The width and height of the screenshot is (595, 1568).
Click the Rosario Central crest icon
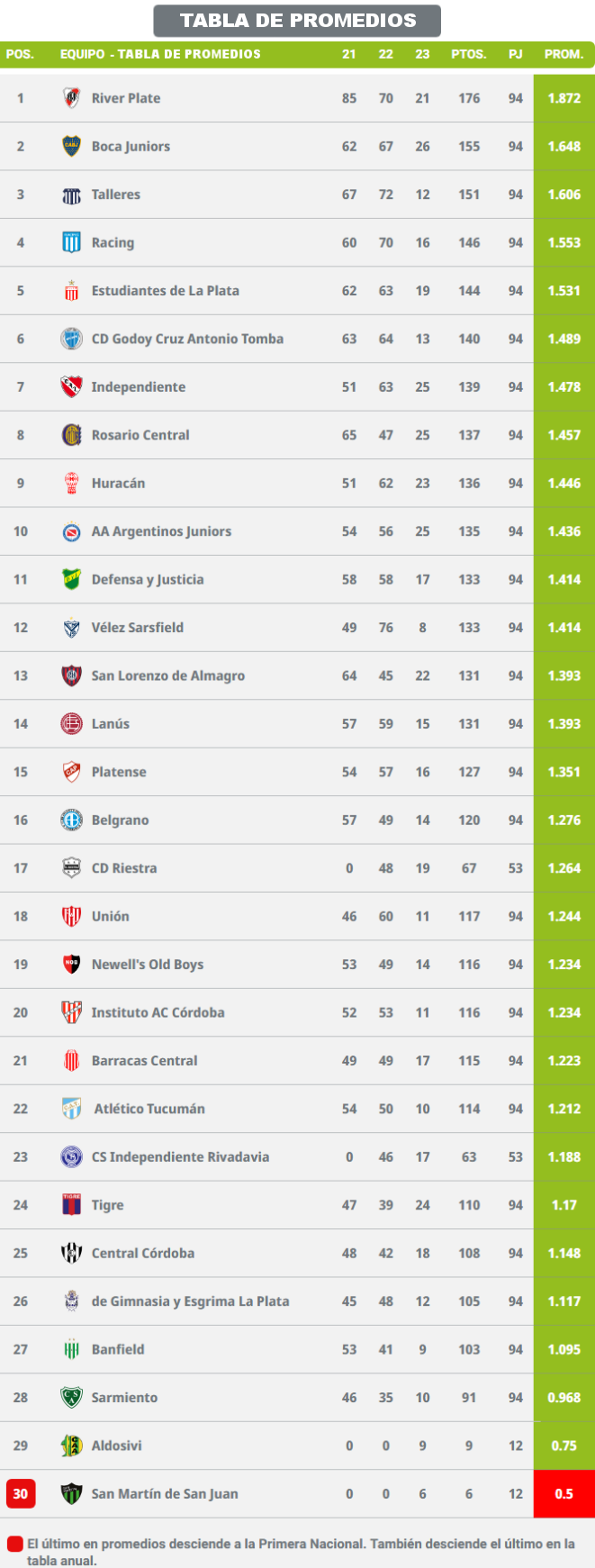(71, 435)
